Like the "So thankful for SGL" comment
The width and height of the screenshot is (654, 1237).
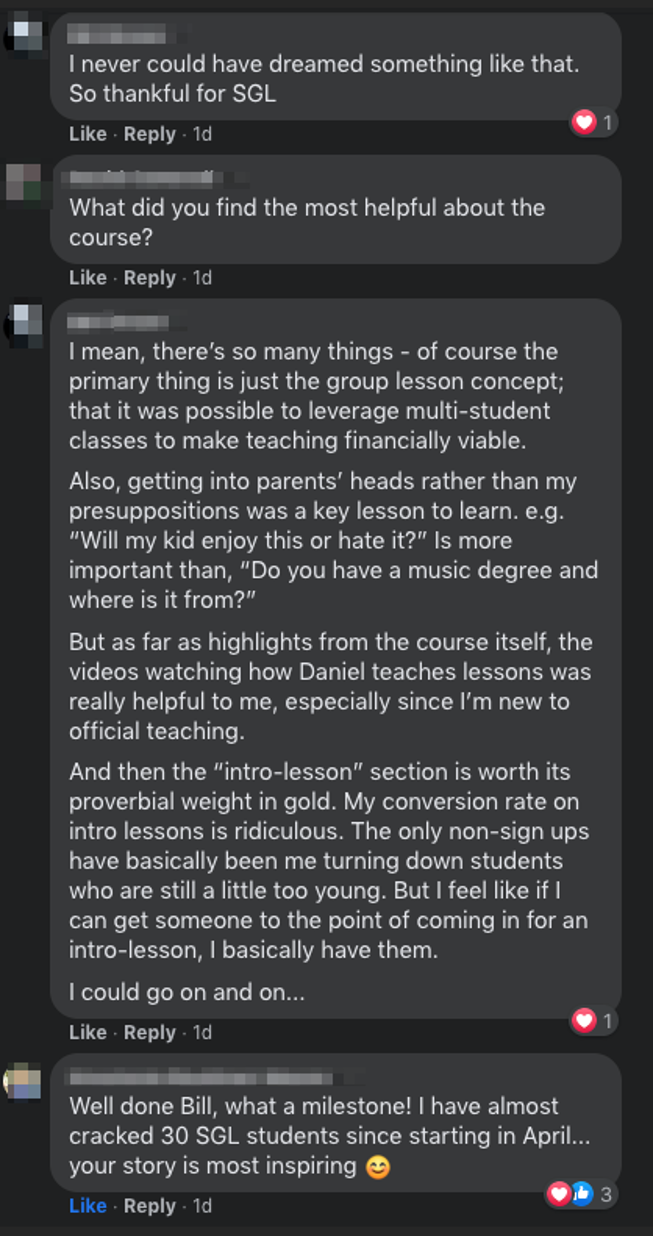(88, 134)
